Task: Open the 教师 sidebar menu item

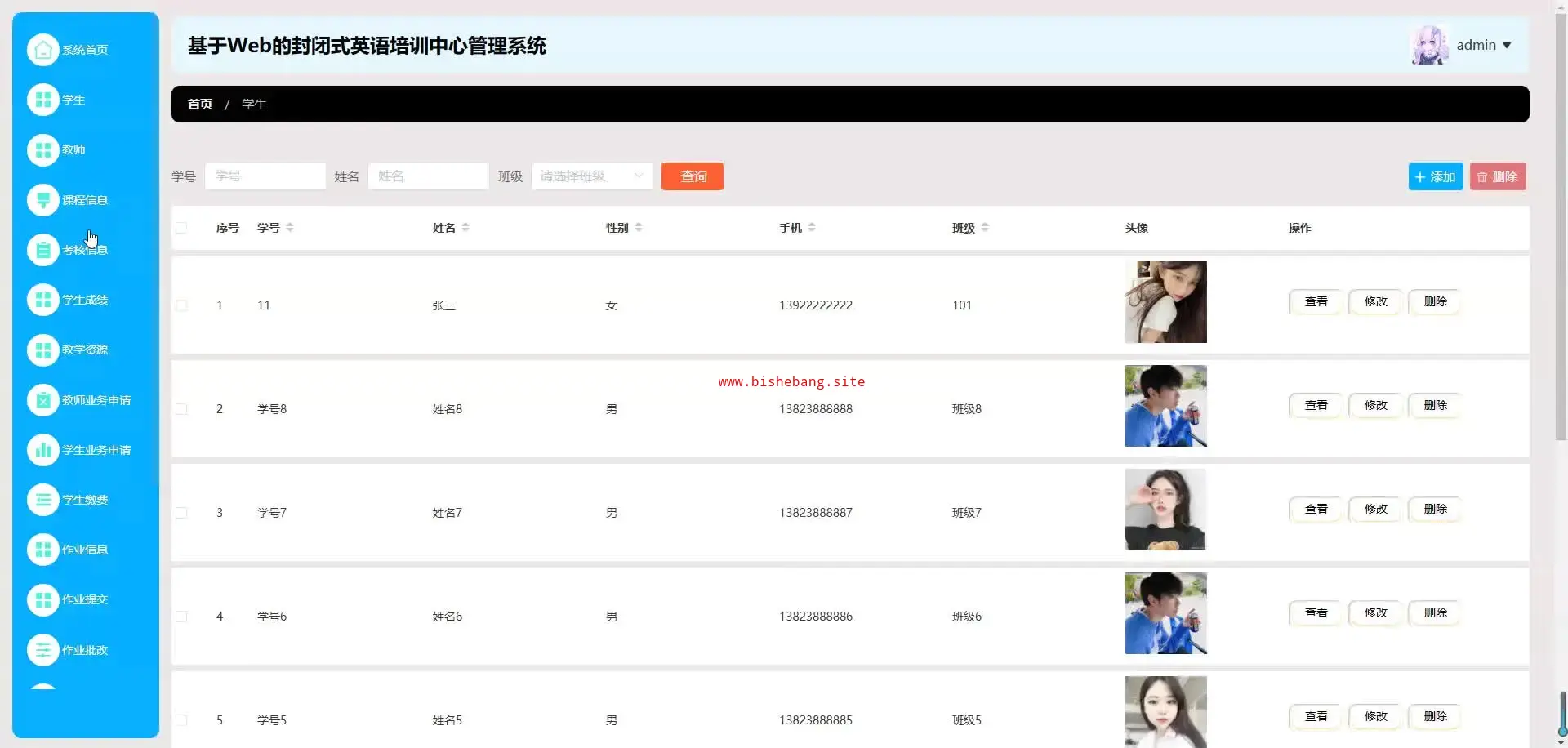Action: [73, 149]
